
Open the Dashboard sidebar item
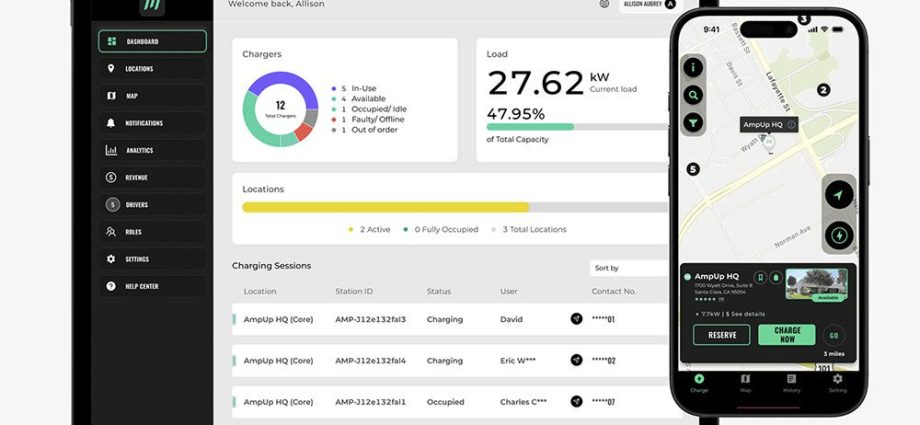(153, 42)
